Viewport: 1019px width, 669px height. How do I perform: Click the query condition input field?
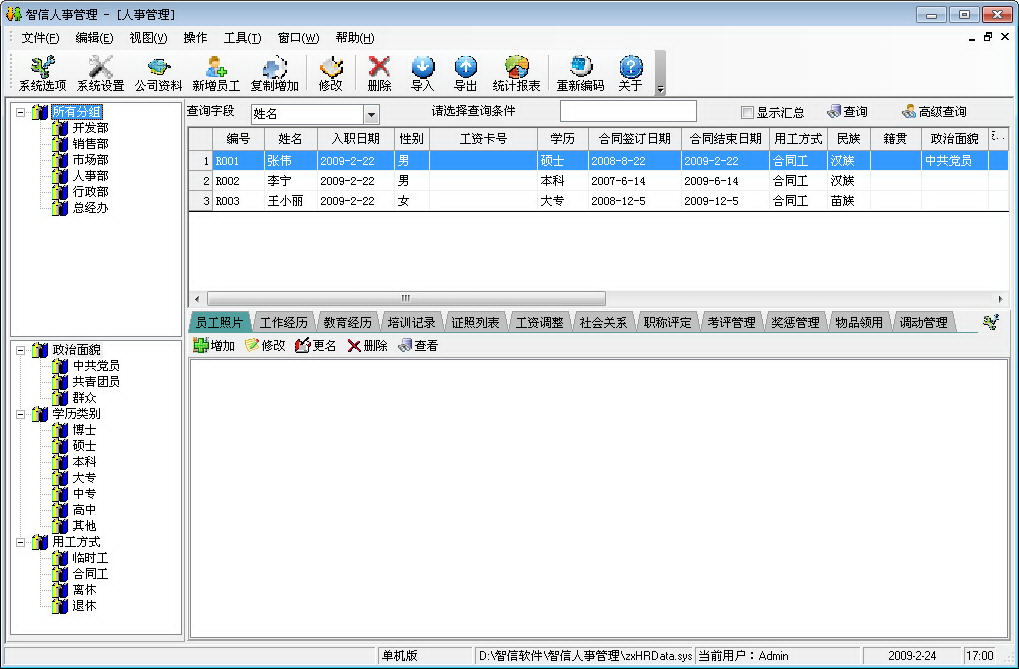[x=628, y=111]
